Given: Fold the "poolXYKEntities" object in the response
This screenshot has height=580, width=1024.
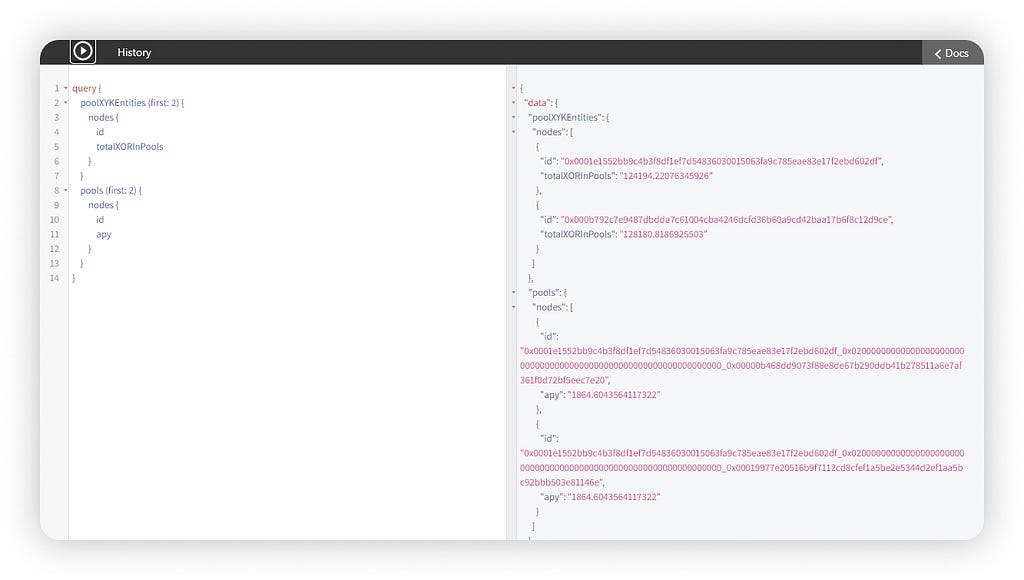Looking at the screenshot, I should [513, 118].
